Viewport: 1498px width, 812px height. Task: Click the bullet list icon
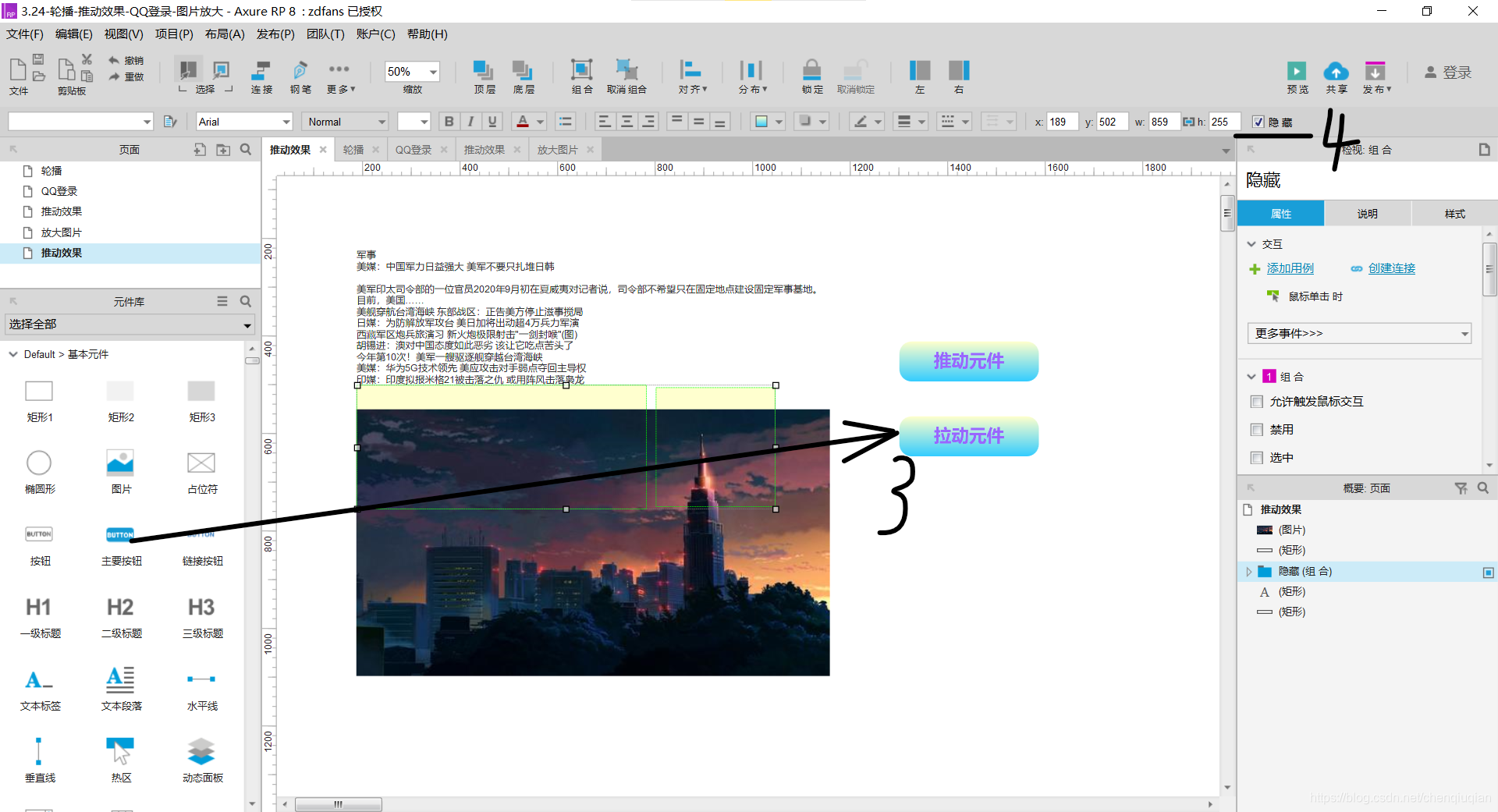(566, 122)
